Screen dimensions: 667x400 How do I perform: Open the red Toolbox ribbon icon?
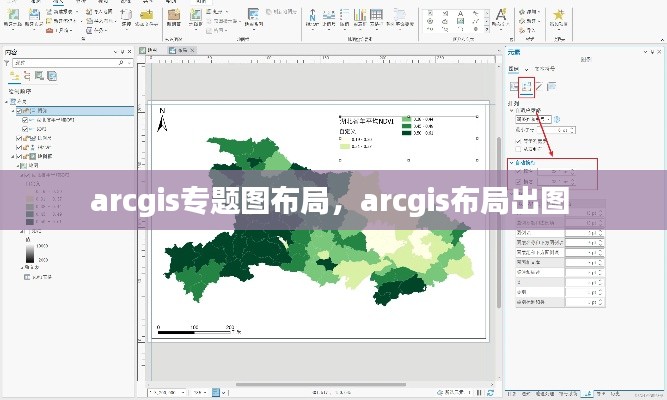coord(50,30)
